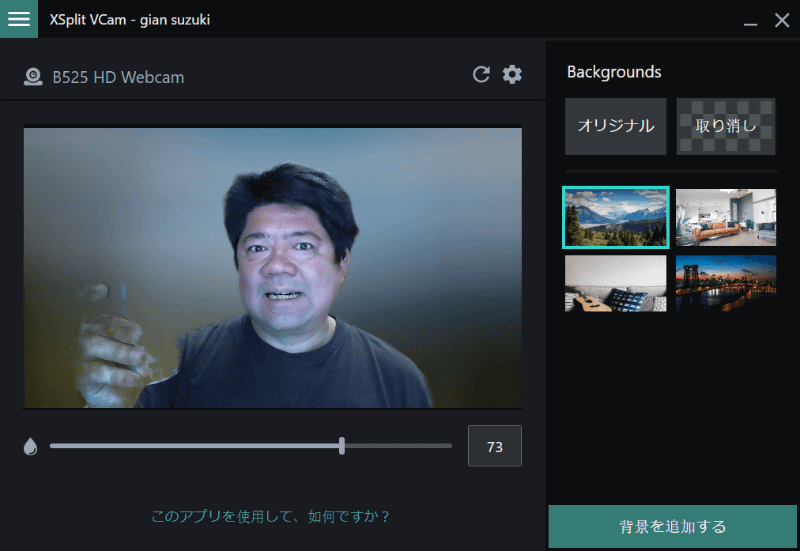Click the webcam device icon
This screenshot has height=551, width=800.
click(33, 77)
